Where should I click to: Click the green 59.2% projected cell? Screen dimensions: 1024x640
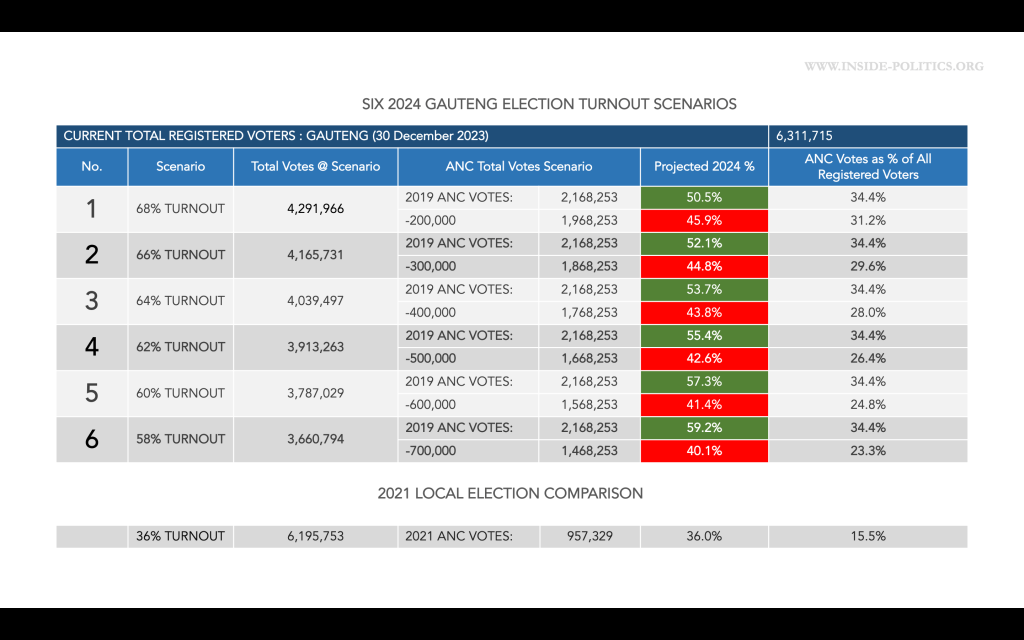tap(704, 428)
